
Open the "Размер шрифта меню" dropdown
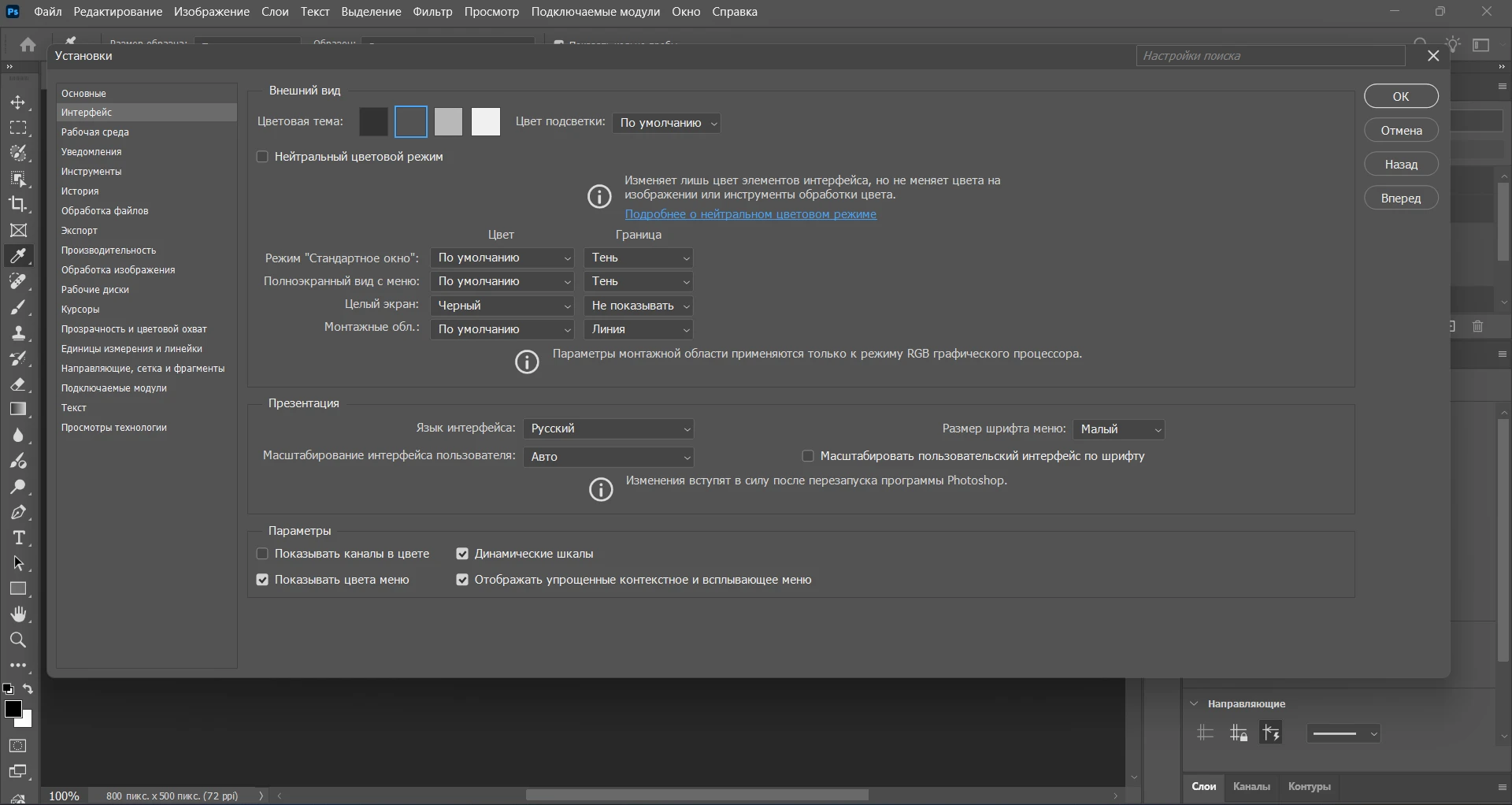1119,429
